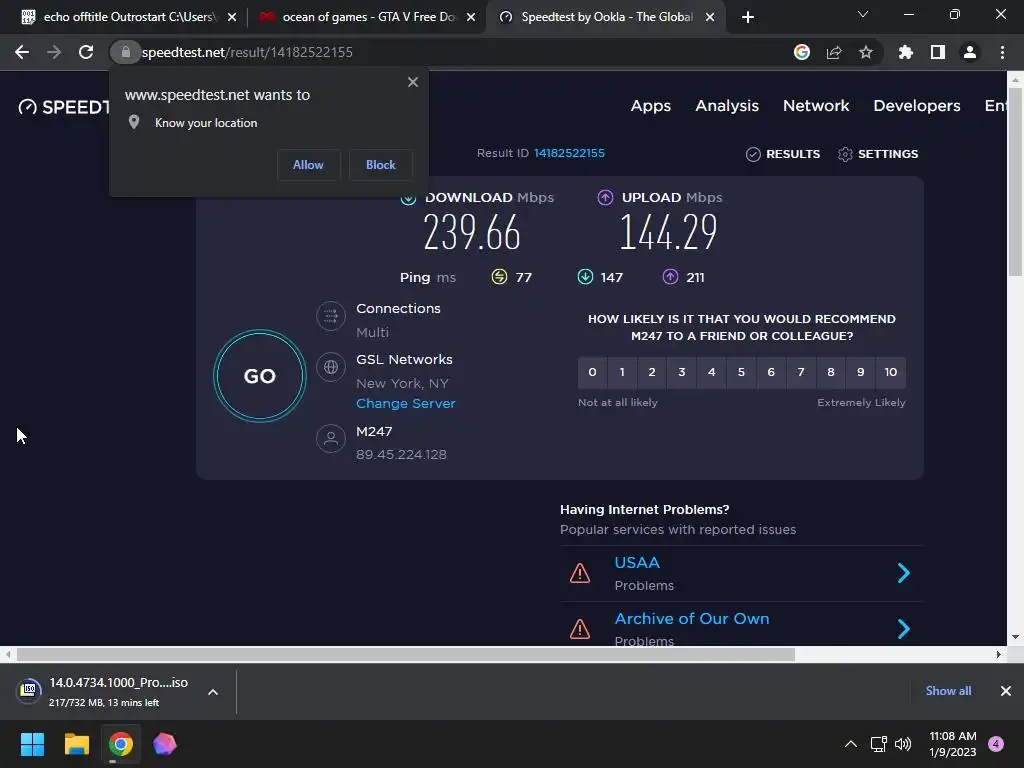This screenshot has height=768, width=1024.
Task: Click the ISO download file icon
Action: click(29, 690)
